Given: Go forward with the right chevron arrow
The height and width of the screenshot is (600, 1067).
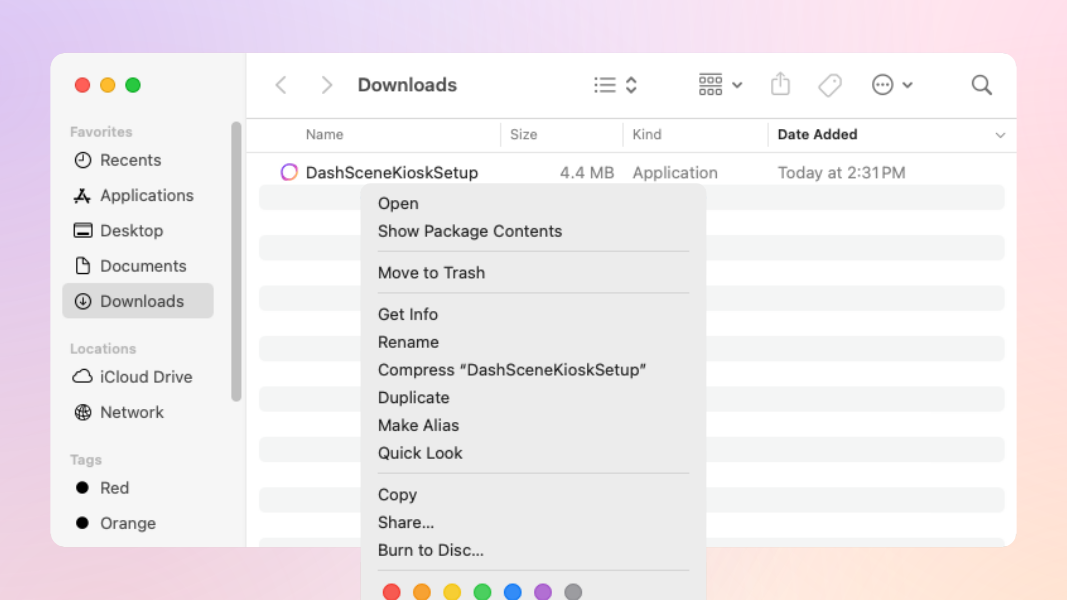Looking at the screenshot, I should click(327, 85).
